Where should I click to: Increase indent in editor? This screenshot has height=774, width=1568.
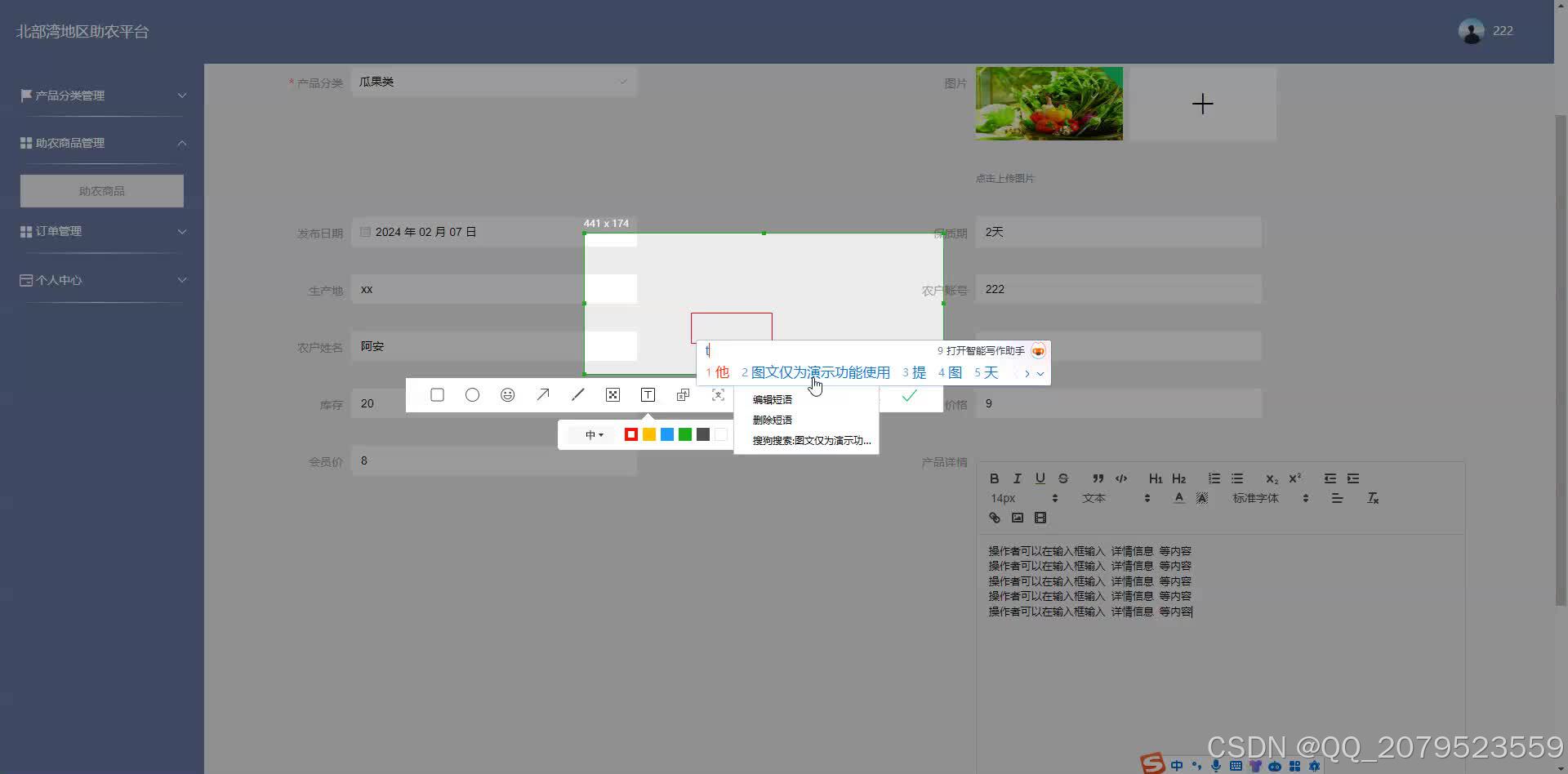click(1353, 478)
